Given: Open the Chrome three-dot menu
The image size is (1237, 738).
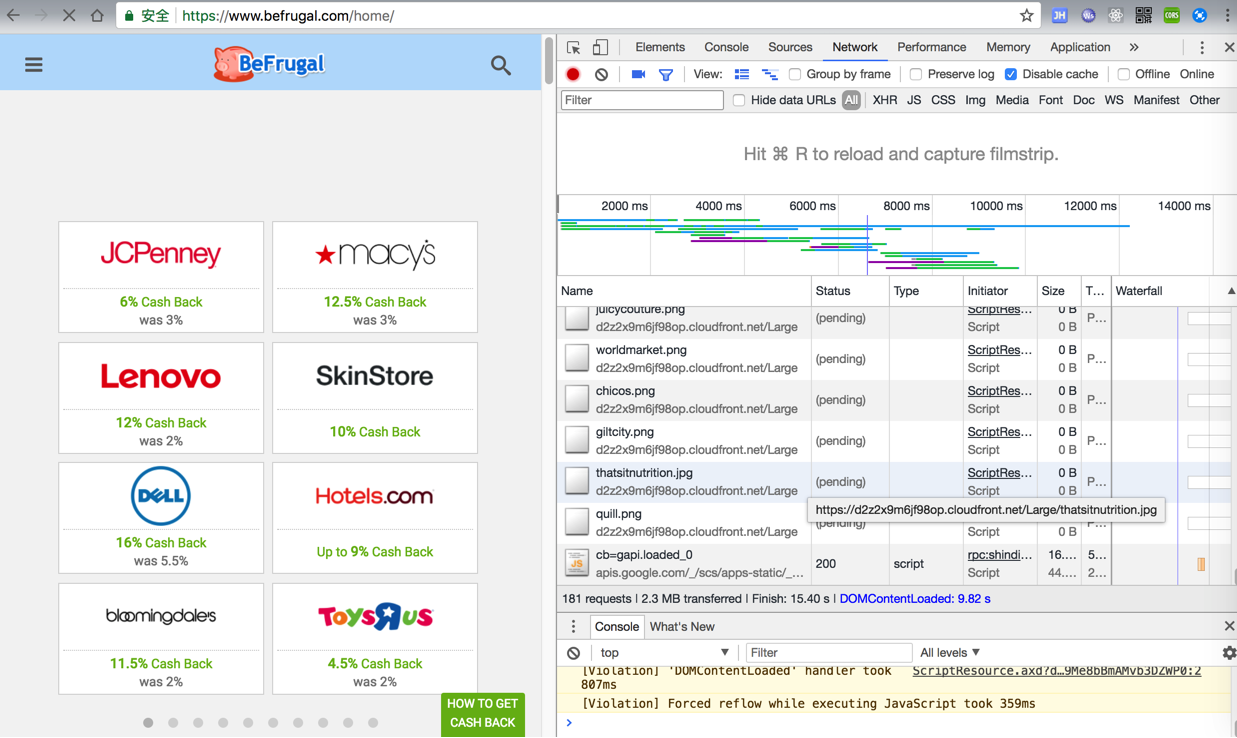Looking at the screenshot, I should pos(1227,16).
